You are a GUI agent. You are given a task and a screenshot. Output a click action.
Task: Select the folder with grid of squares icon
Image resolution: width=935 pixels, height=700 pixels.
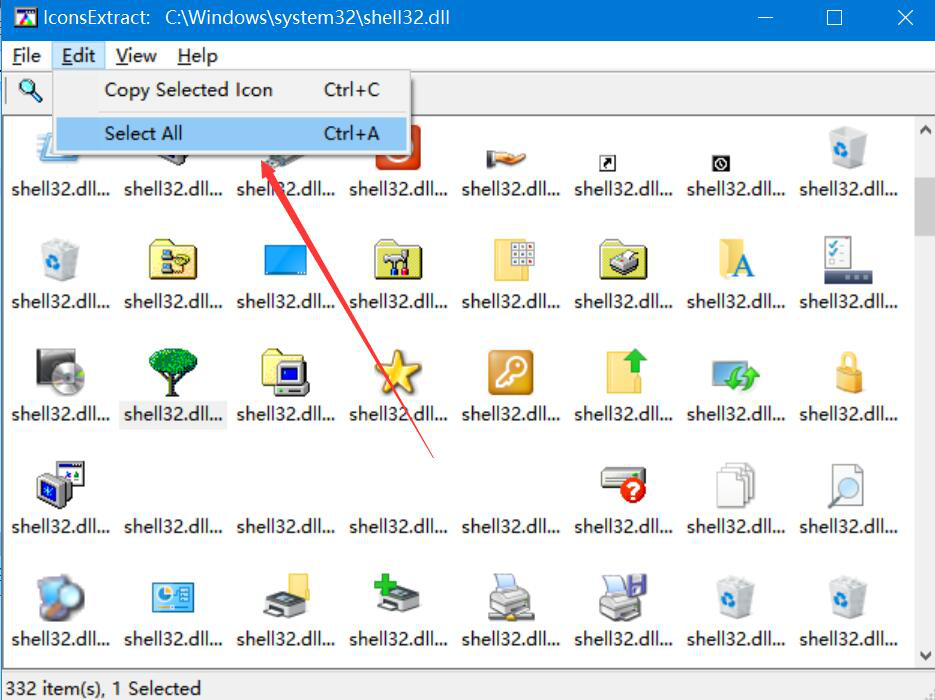(513, 260)
